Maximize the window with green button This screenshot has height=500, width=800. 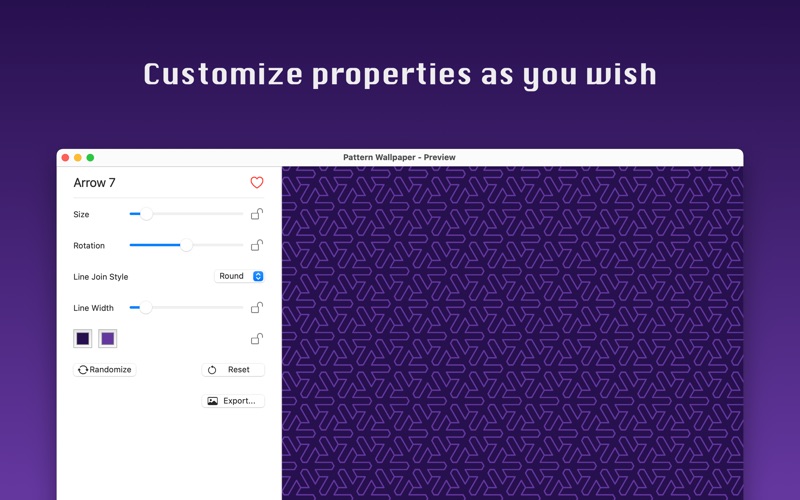[x=90, y=157]
